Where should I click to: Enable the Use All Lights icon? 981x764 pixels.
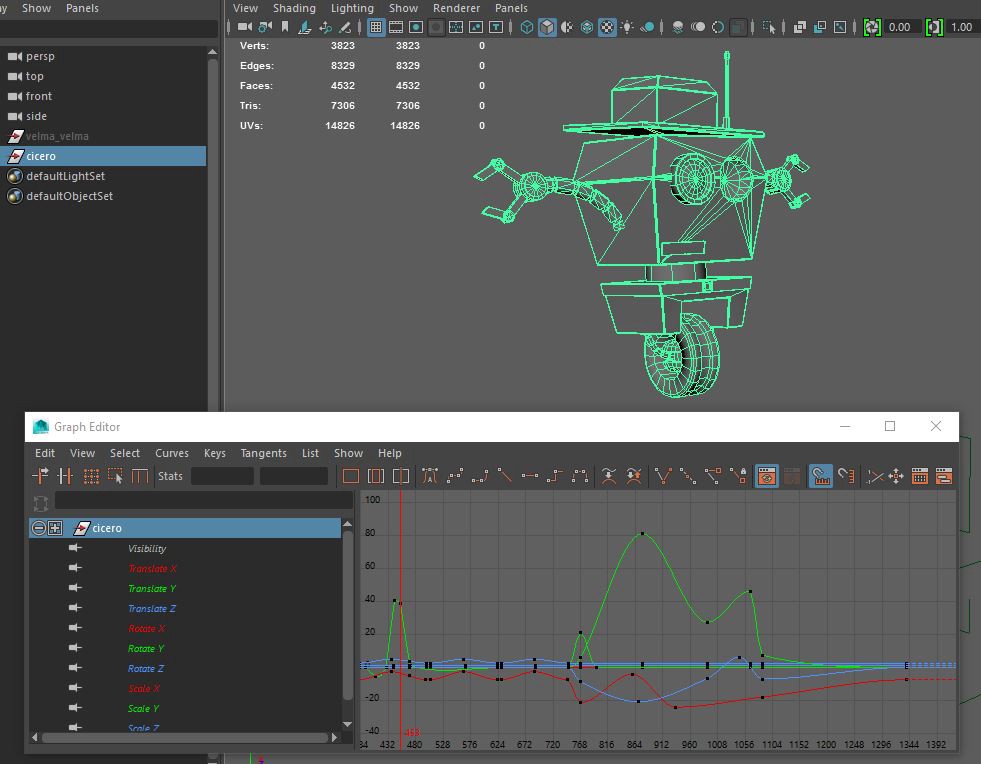[626, 27]
